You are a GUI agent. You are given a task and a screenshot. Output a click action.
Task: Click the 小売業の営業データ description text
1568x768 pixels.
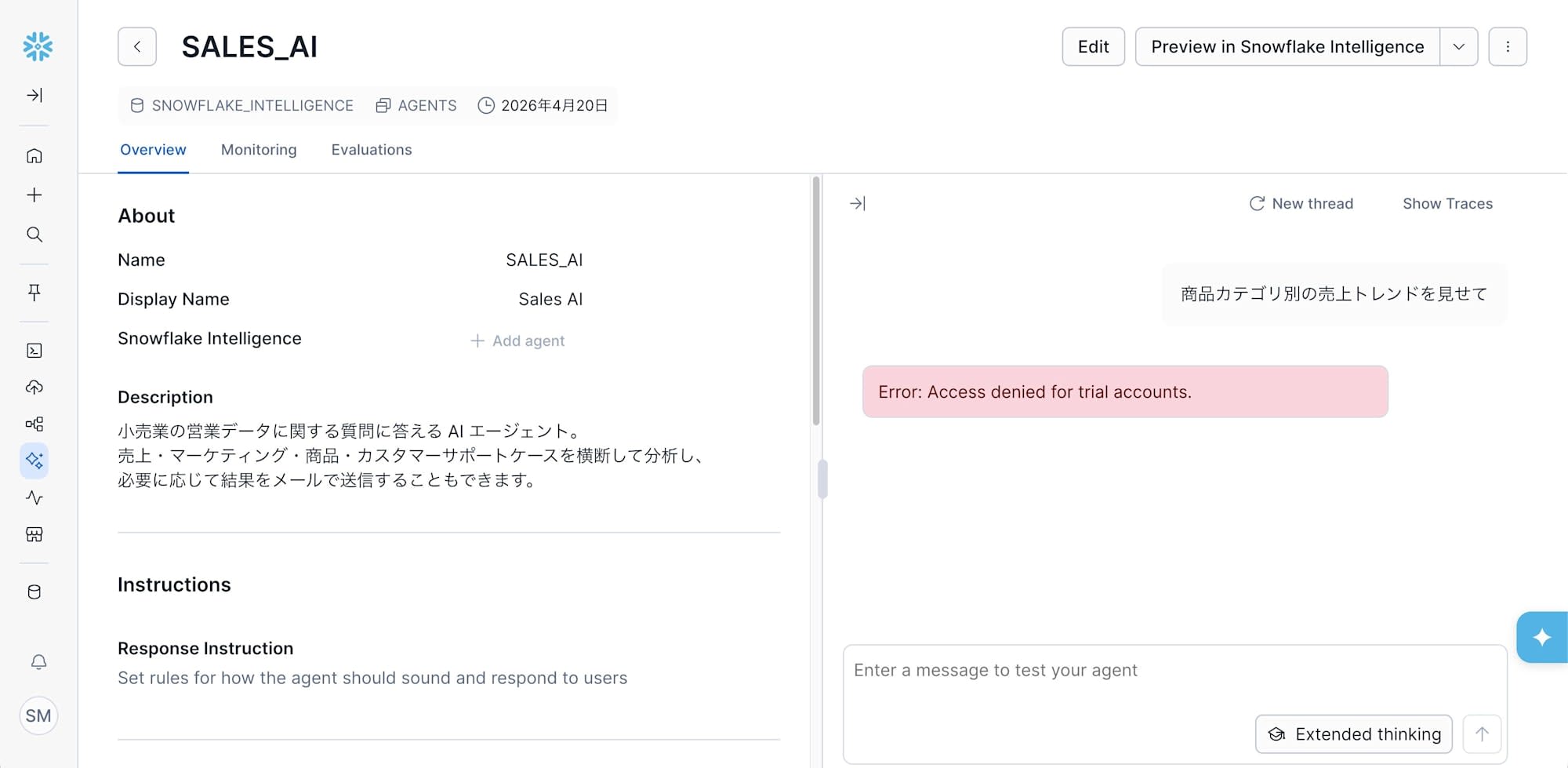(x=411, y=456)
